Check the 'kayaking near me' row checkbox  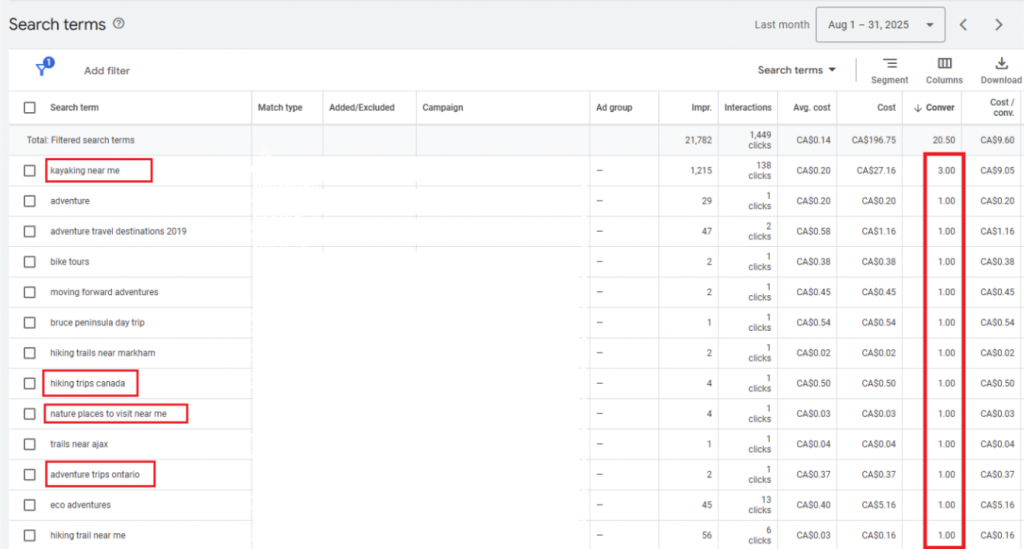[x=30, y=171]
